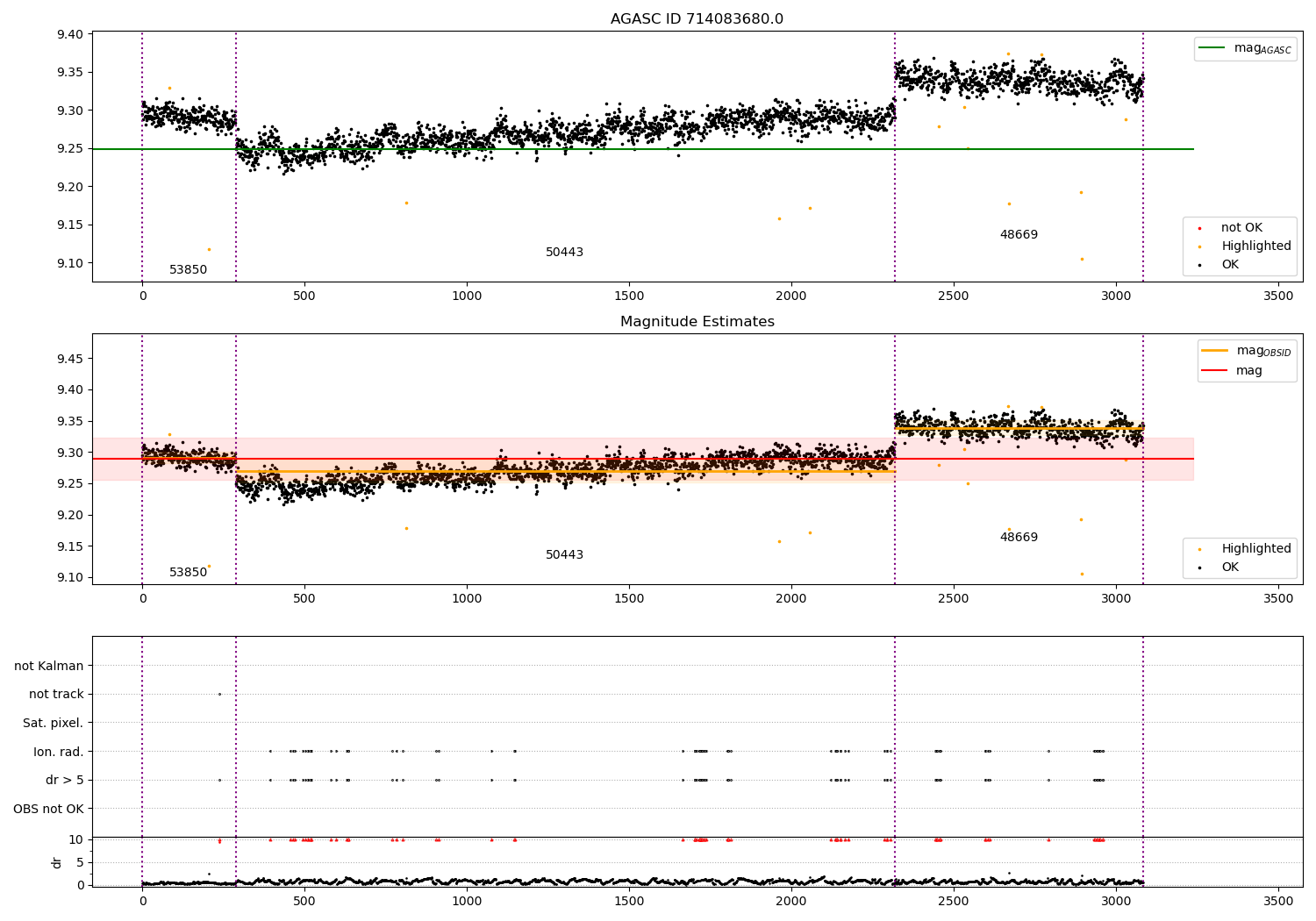The height and width of the screenshot is (921, 1316).
Task: Click the 'Magnitude Estimates' plot title
Action: coord(697,322)
